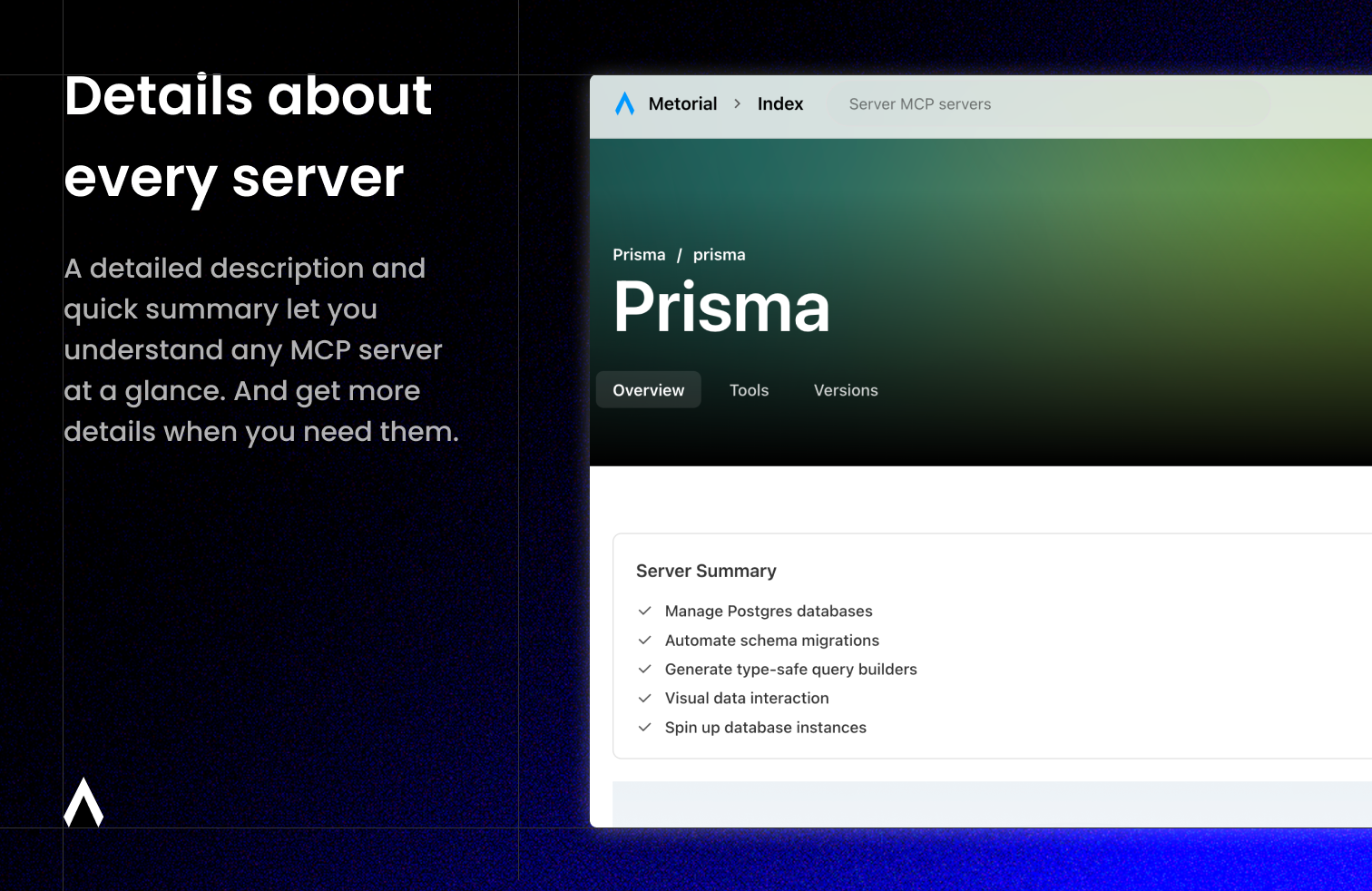
Task: Switch to the Tools tab
Action: (x=750, y=390)
